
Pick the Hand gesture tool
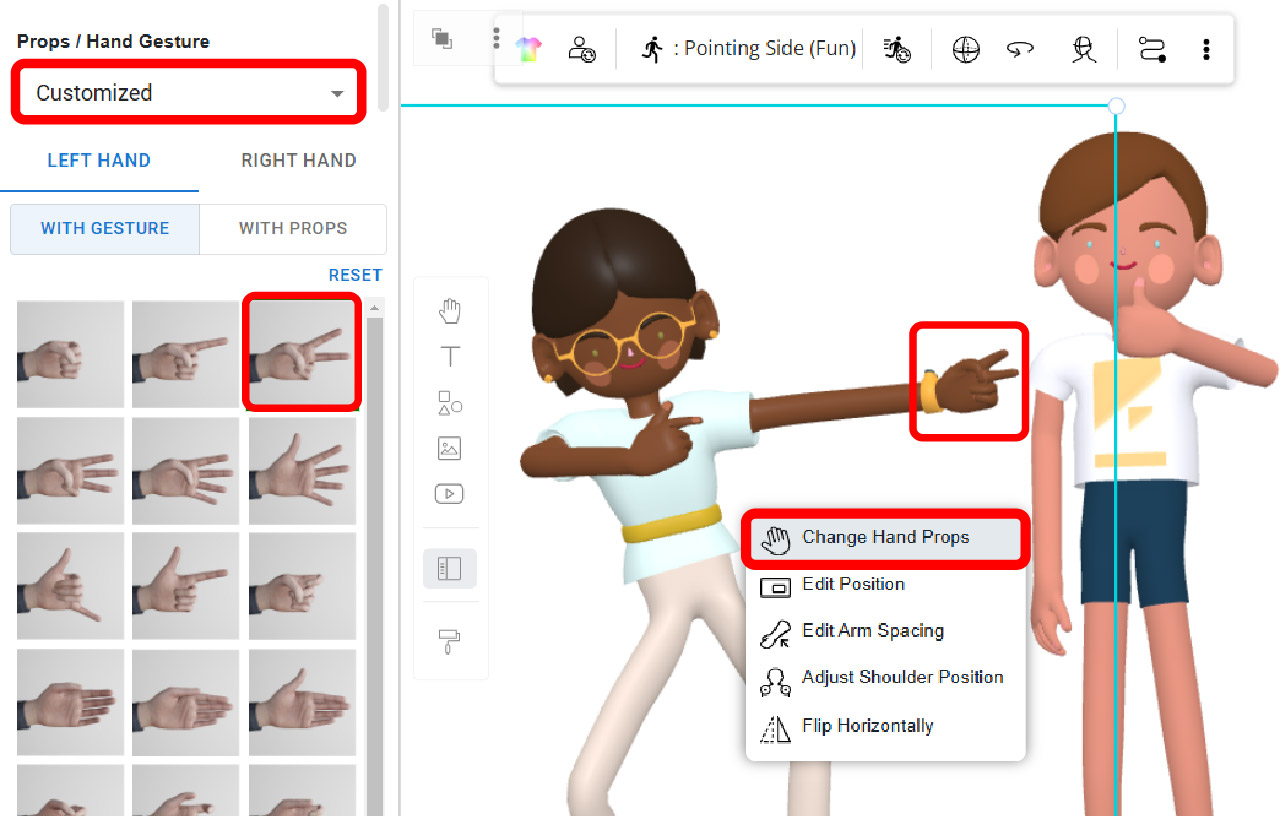tap(450, 310)
